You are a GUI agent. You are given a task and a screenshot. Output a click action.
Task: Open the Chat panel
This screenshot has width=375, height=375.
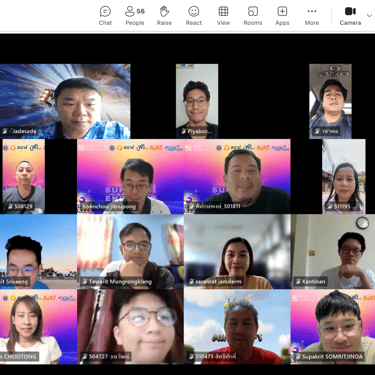[x=105, y=16]
